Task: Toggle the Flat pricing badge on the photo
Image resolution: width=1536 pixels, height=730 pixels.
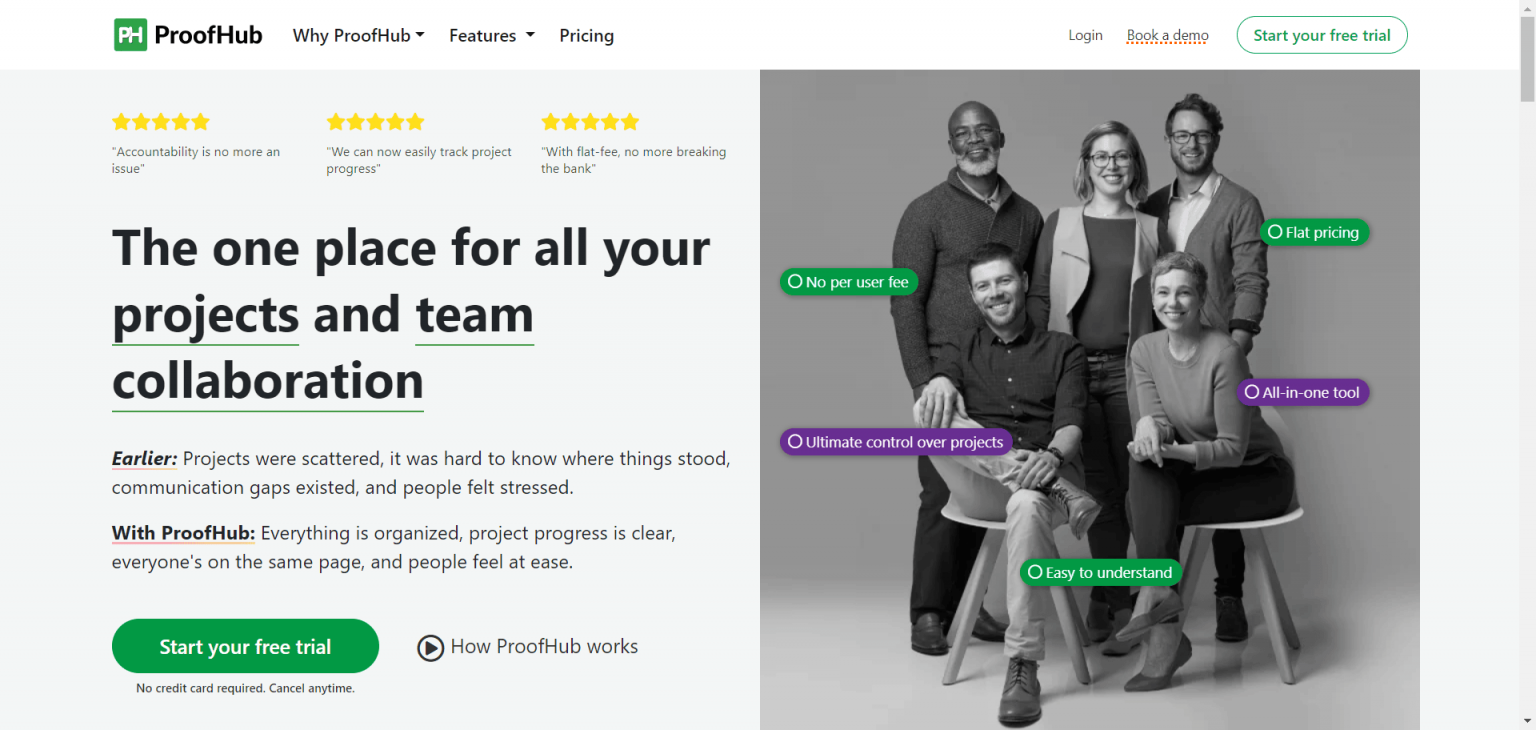Action: point(1314,232)
